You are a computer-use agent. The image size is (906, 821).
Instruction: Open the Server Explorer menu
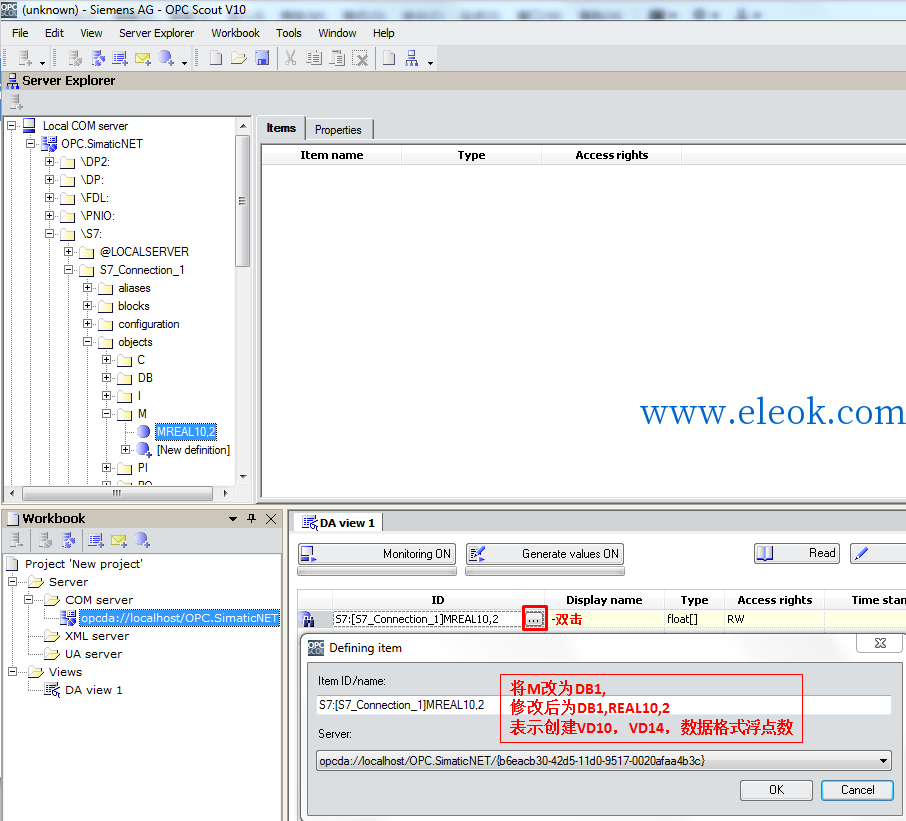coord(157,33)
